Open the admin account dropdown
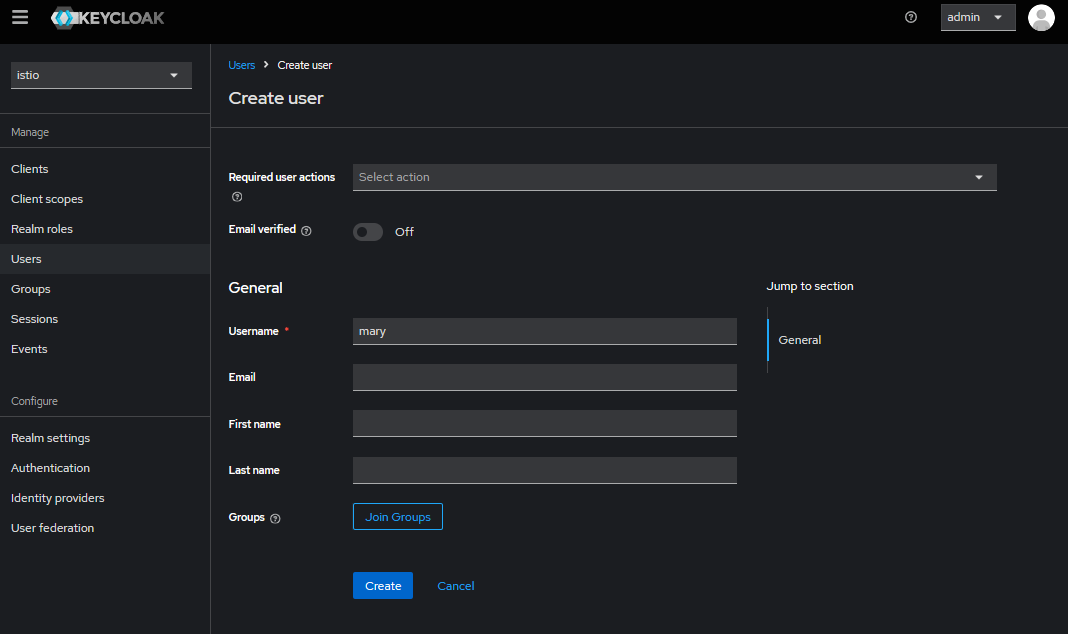The width and height of the screenshot is (1068, 634). (977, 17)
